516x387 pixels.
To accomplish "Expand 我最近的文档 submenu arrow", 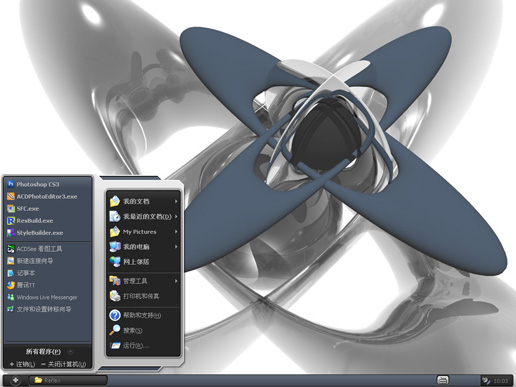I will [x=176, y=216].
